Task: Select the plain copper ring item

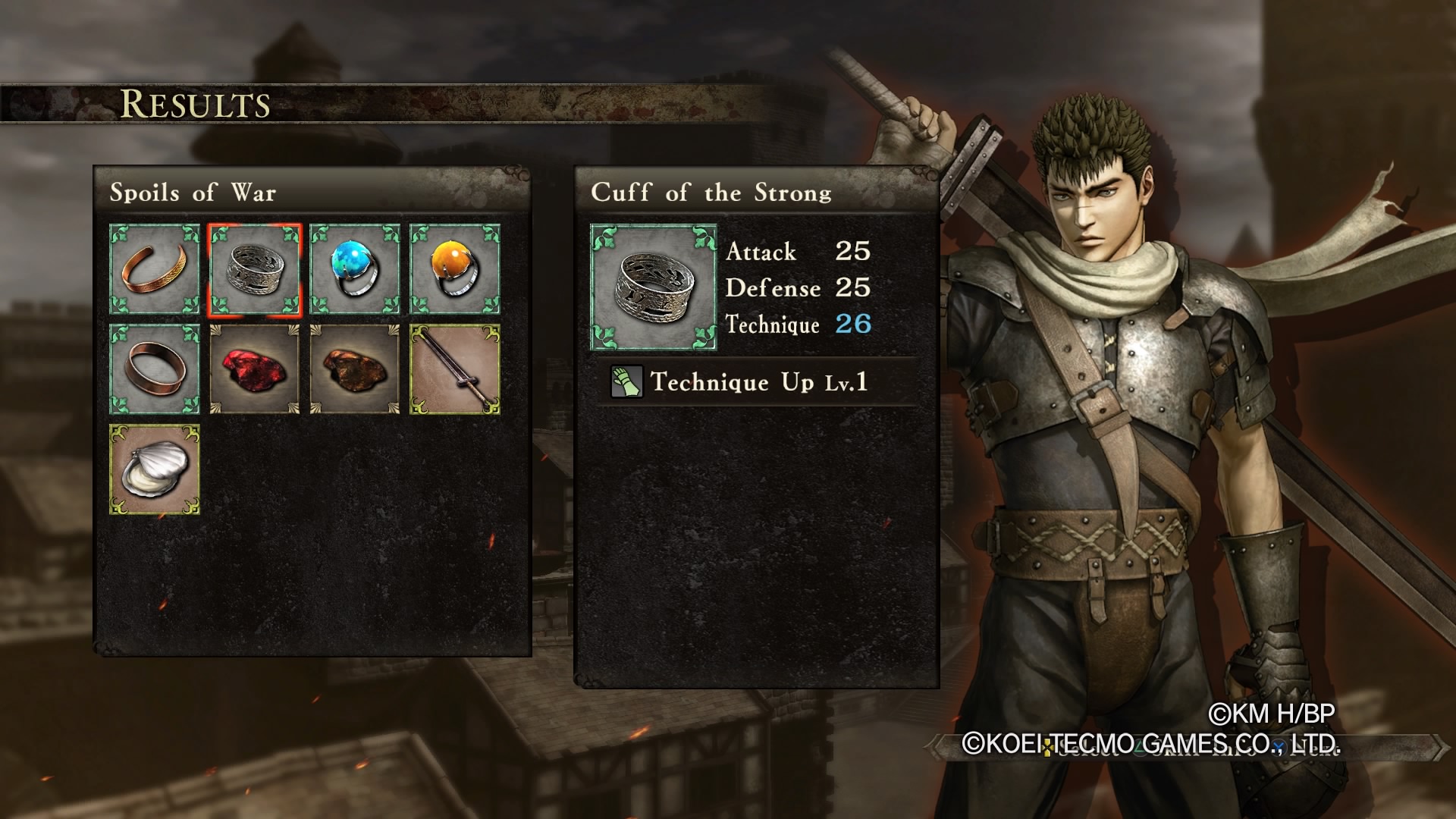Action: coord(155,369)
